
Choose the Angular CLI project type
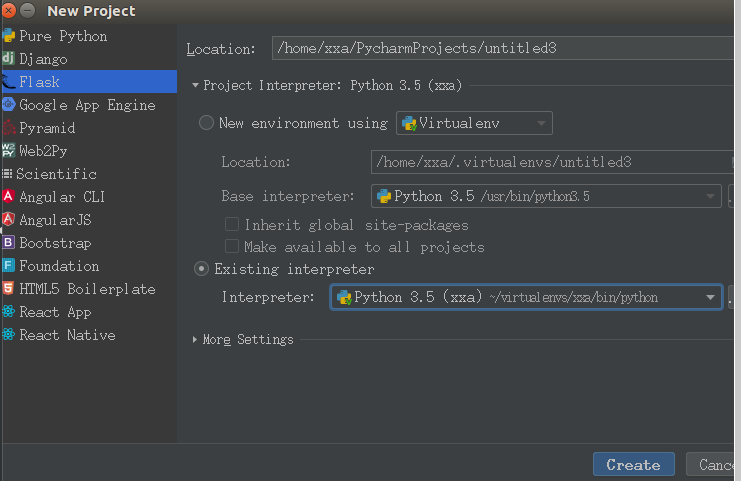89,197
